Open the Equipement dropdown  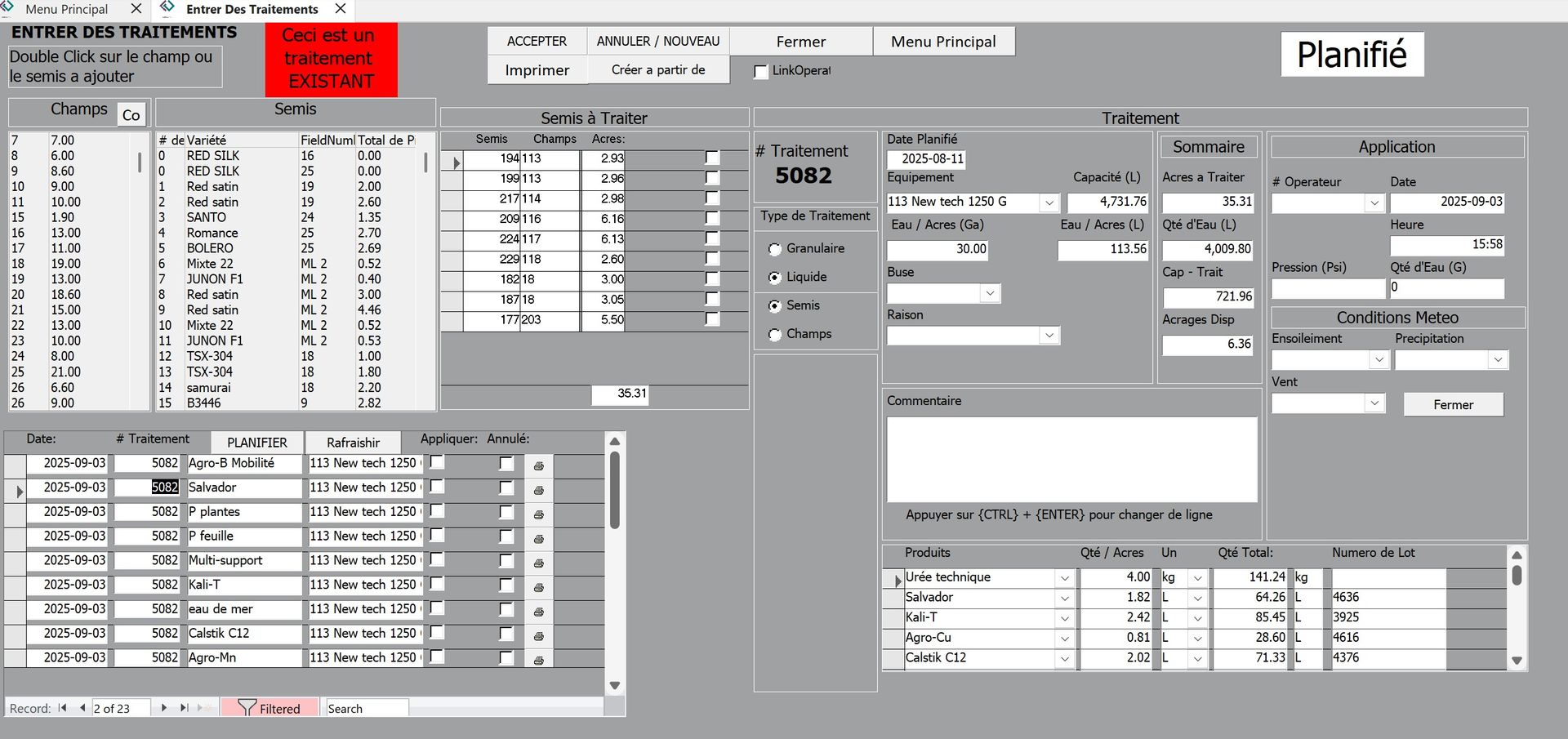pyautogui.click(x=1049, y=202)
